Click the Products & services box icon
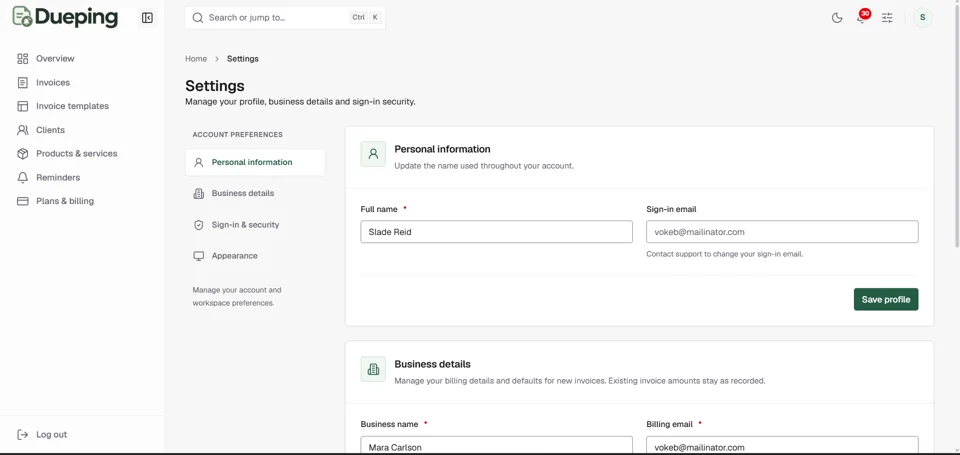 tap(23, 154)
